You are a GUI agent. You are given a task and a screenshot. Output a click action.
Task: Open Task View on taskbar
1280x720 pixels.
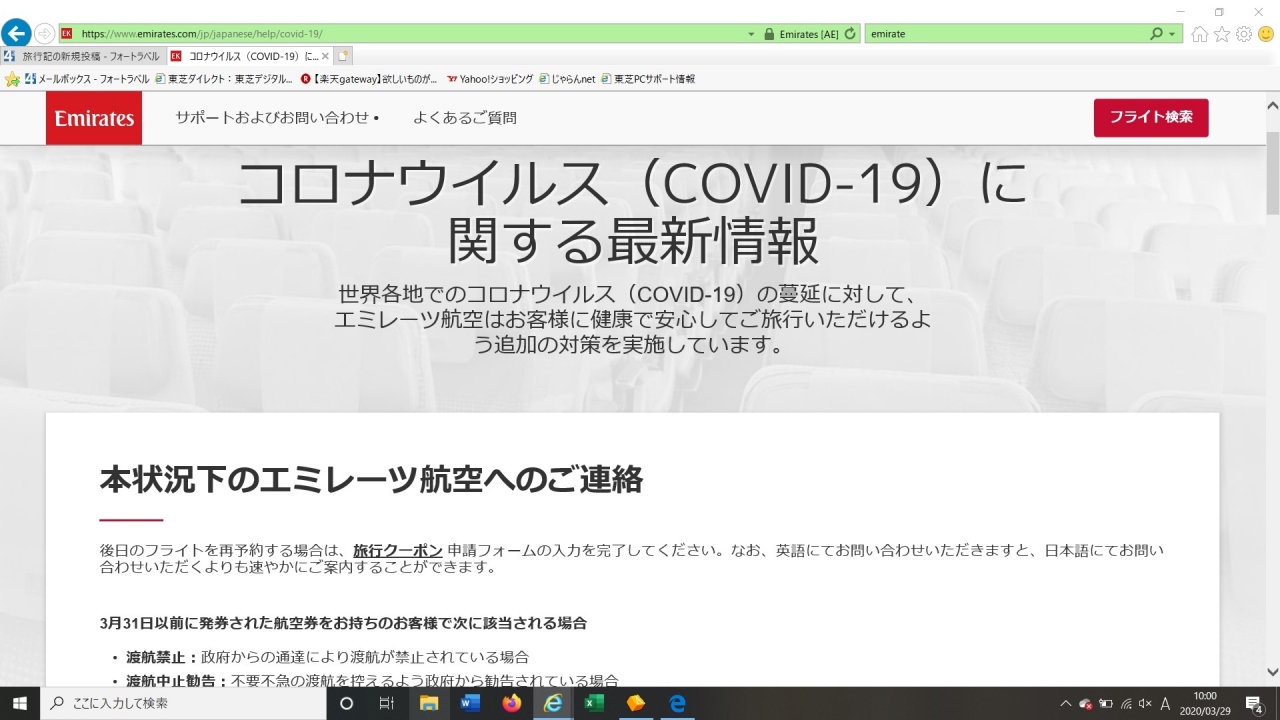tap(387, 703)
